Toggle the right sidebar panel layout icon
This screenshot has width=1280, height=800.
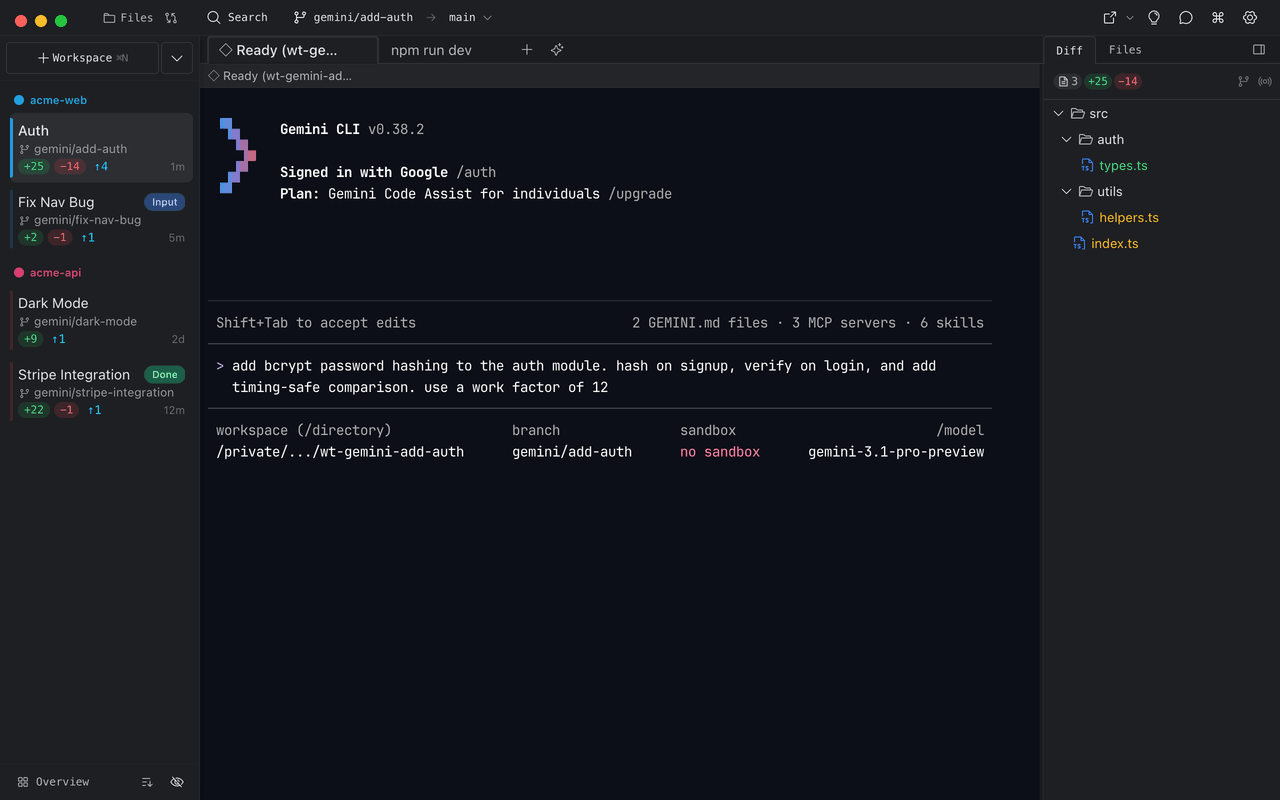click(1259, 50)
